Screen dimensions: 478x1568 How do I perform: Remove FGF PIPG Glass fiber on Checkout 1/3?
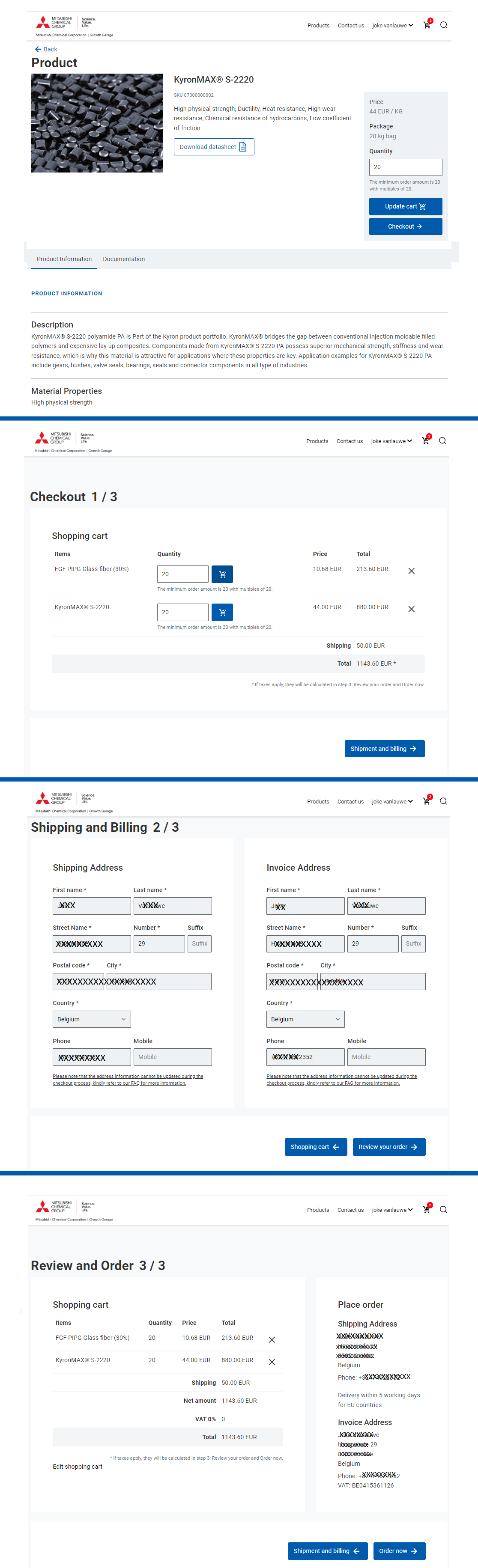412,571
